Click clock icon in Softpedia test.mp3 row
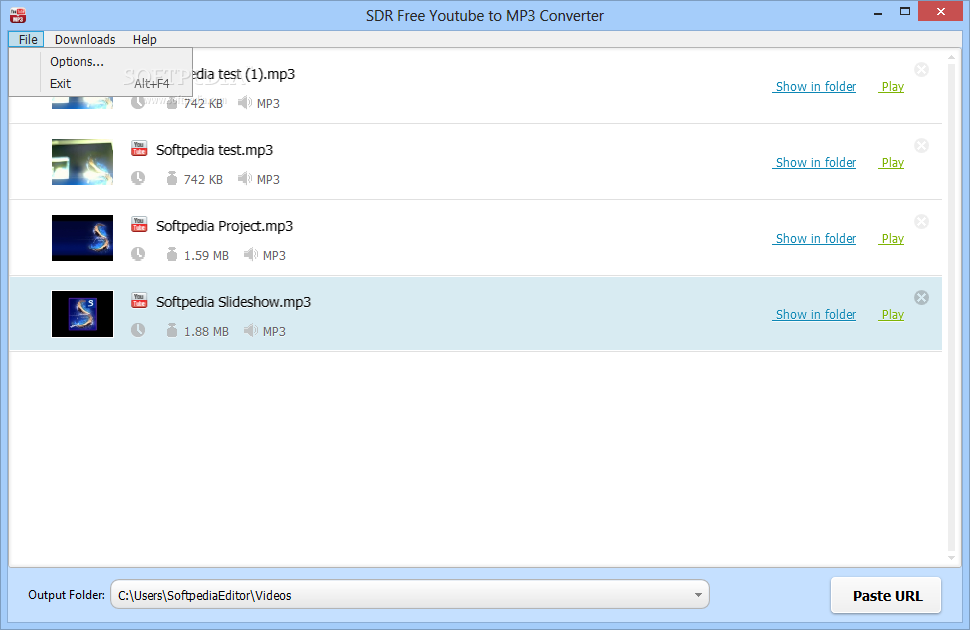The image size is (970, 630). click(x=138, y=178)
